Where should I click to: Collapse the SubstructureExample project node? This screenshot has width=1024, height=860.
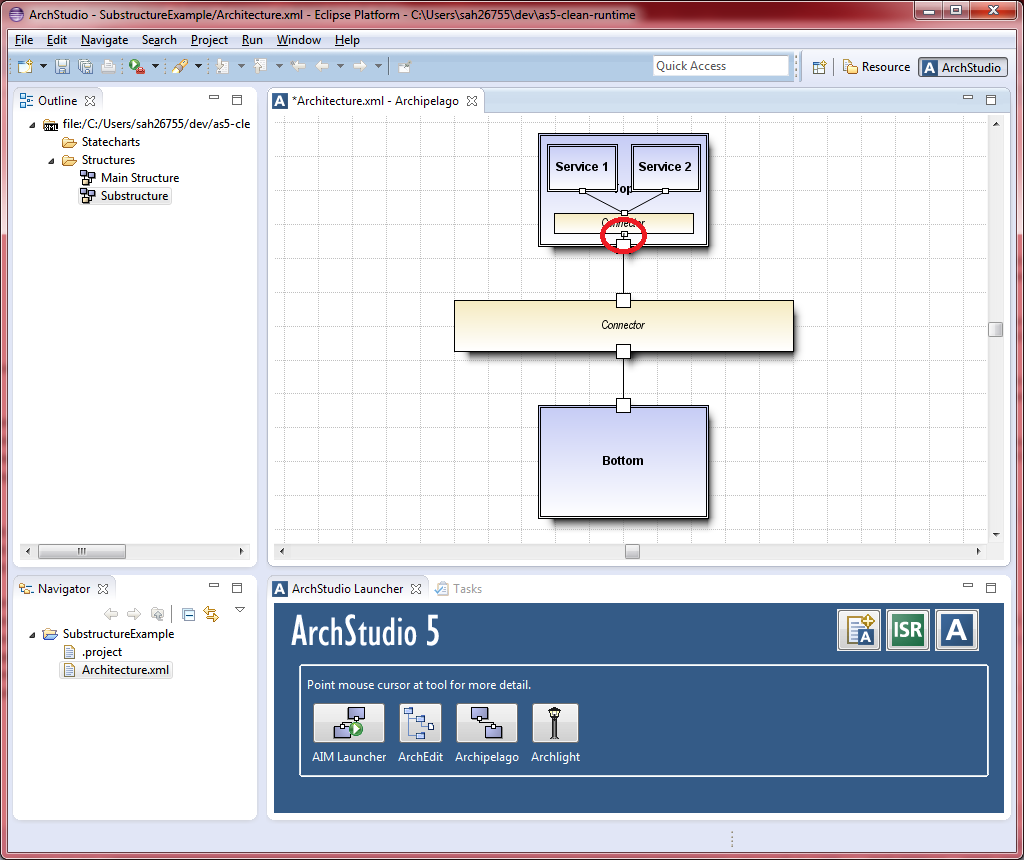32,635
